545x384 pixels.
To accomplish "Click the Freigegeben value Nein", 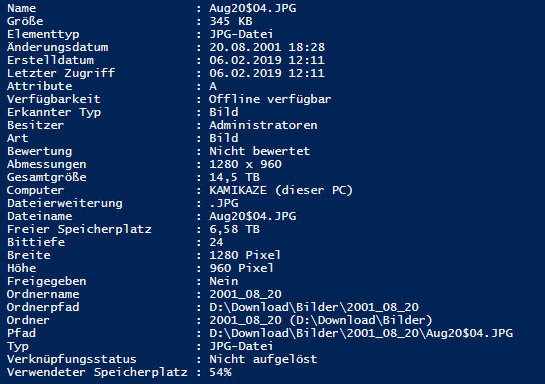I will pyautogui.click(x=223, y=281).
